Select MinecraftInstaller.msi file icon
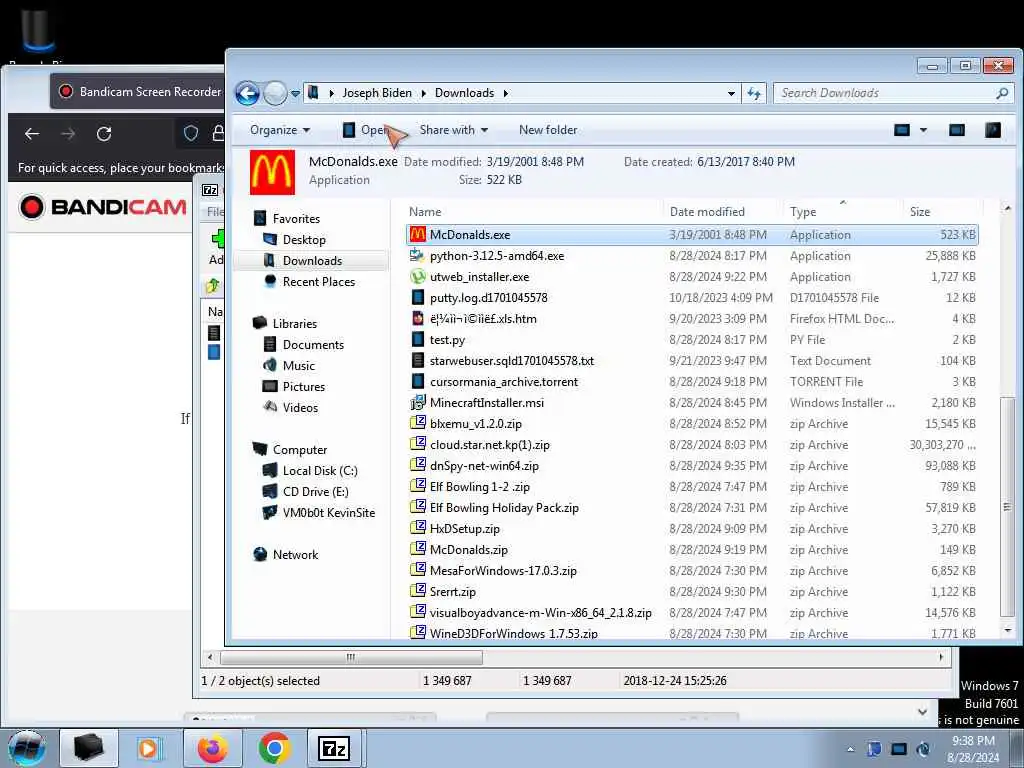 pyautogui.click(x=417, y=403)
